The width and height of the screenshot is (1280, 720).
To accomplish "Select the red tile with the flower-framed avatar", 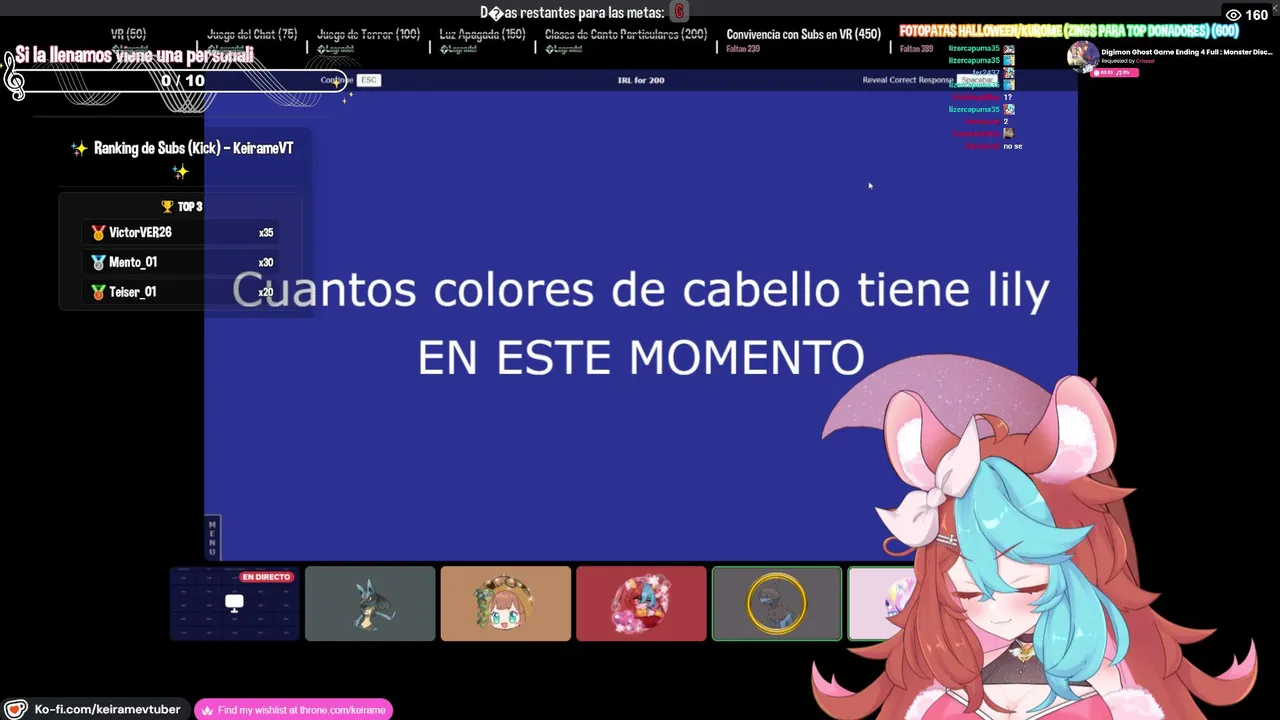I will pos(641,603).
